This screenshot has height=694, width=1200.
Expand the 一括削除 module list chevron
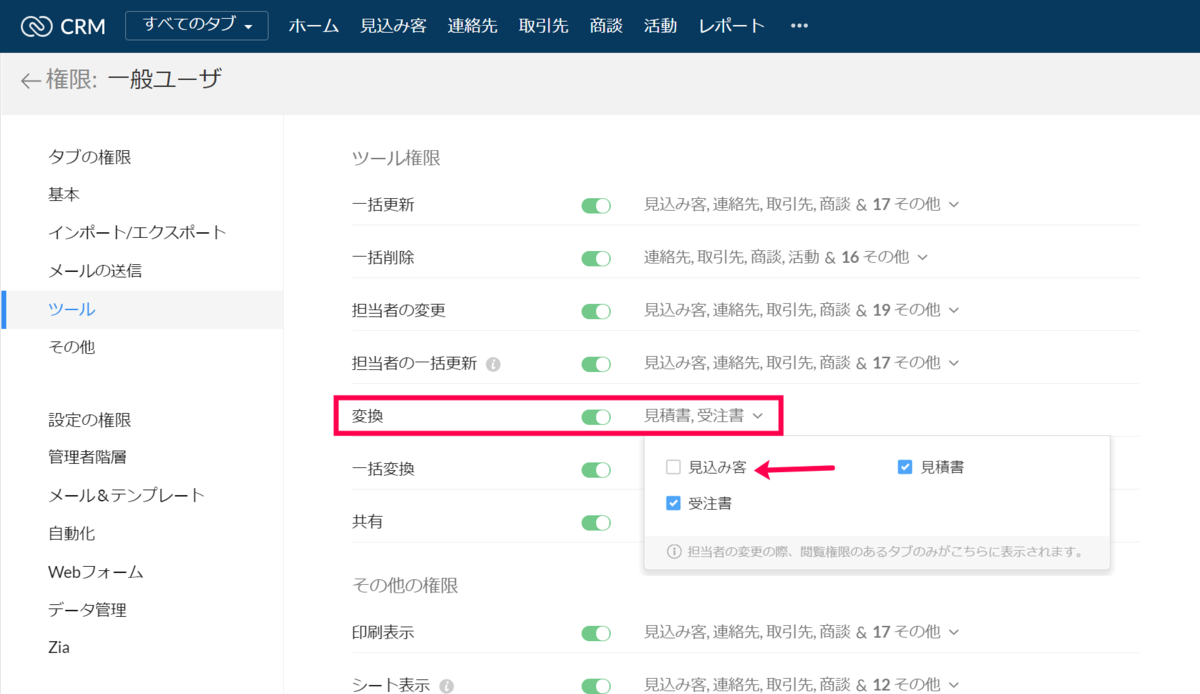pos(922,258)
